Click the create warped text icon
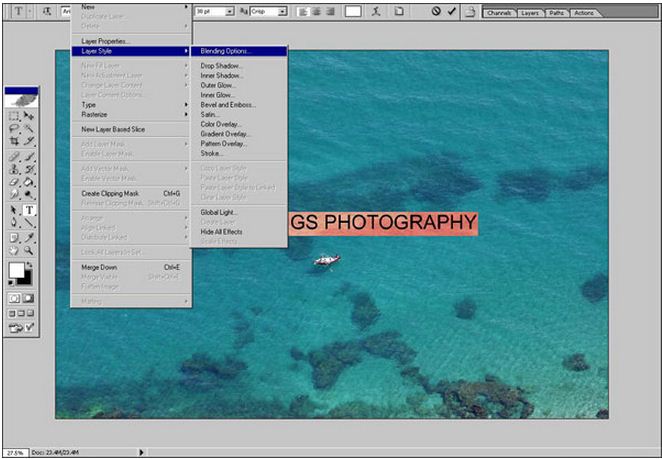The image size is (662, 459). pos(375,11)
